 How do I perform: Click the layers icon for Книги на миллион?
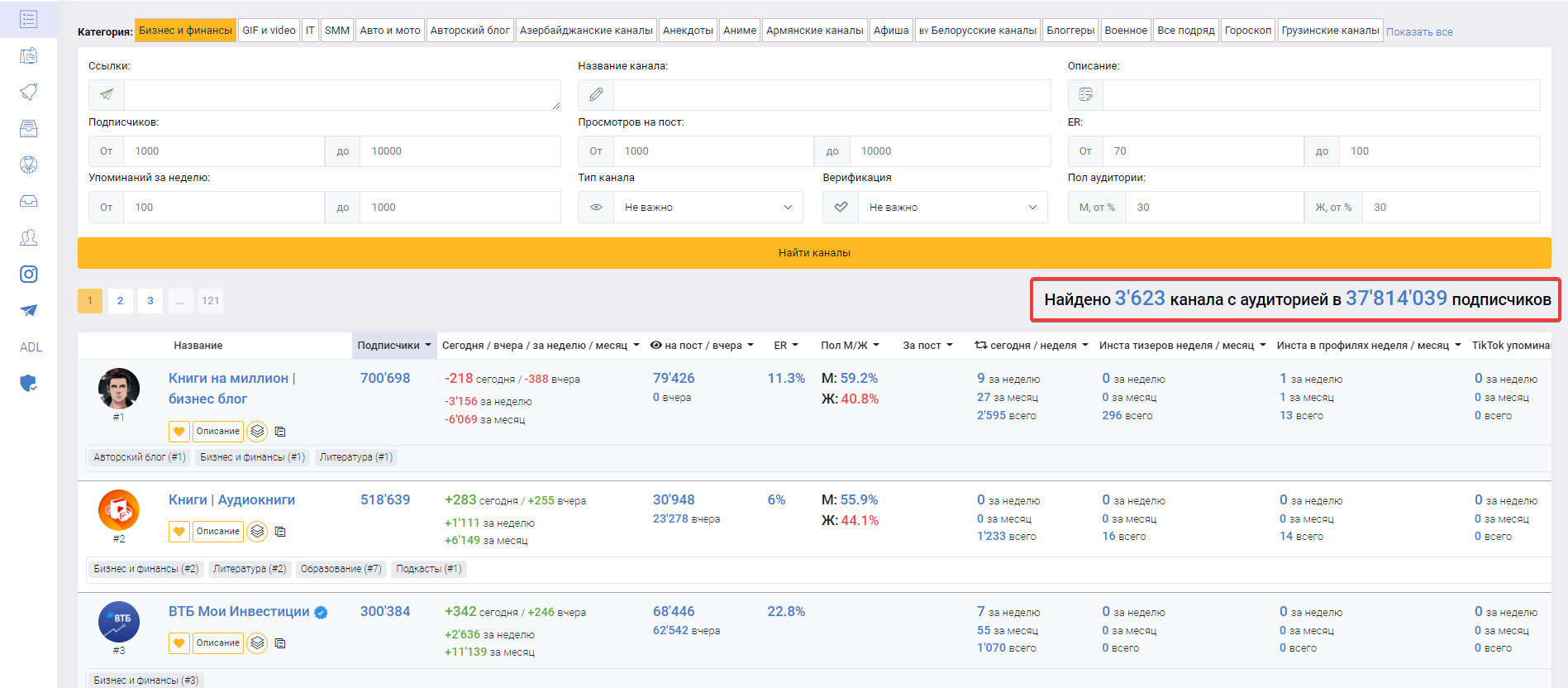(x=258, y=431)
